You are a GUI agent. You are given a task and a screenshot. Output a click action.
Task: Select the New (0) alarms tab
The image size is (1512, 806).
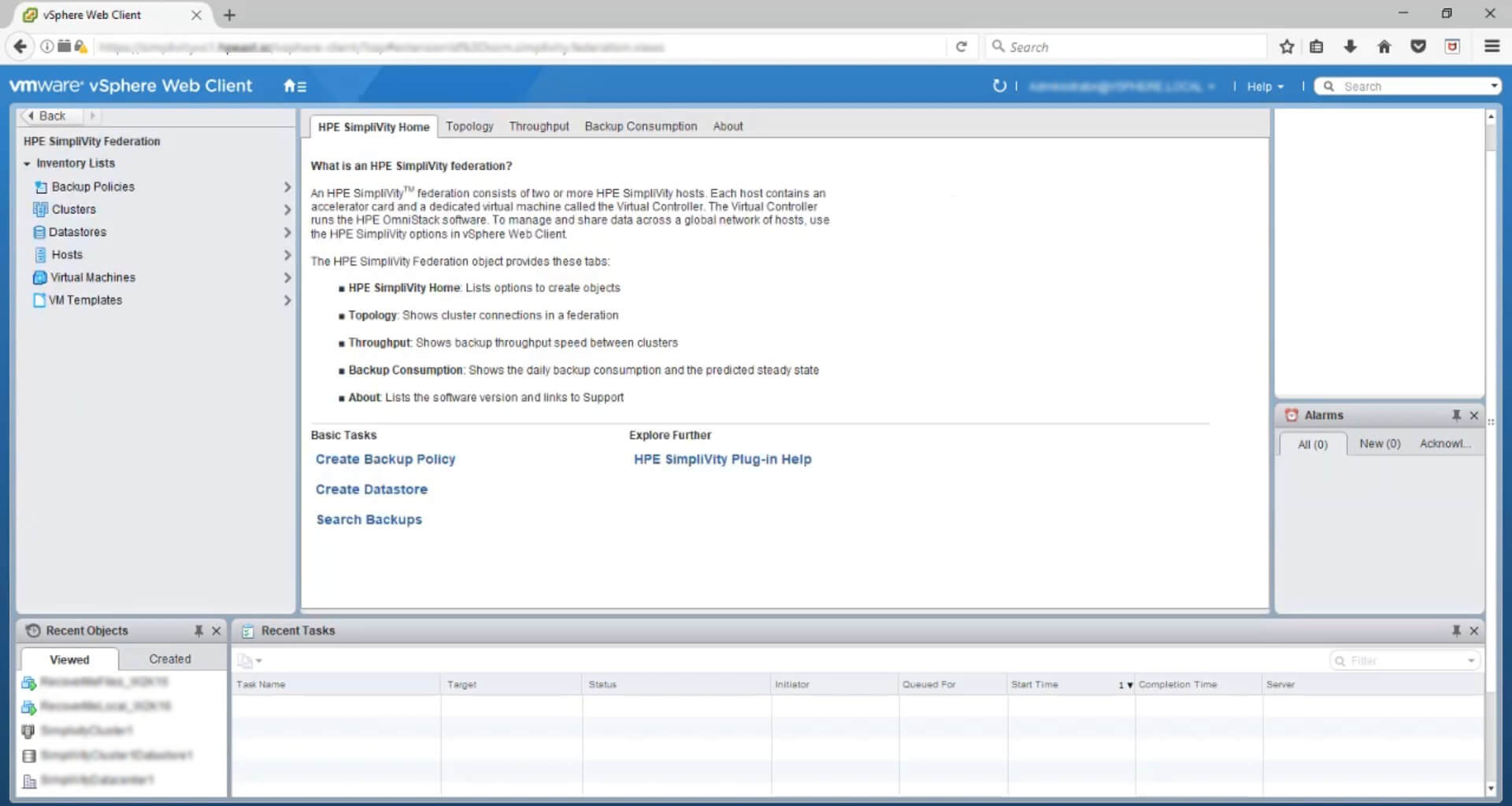click(x=1380, y=444)
